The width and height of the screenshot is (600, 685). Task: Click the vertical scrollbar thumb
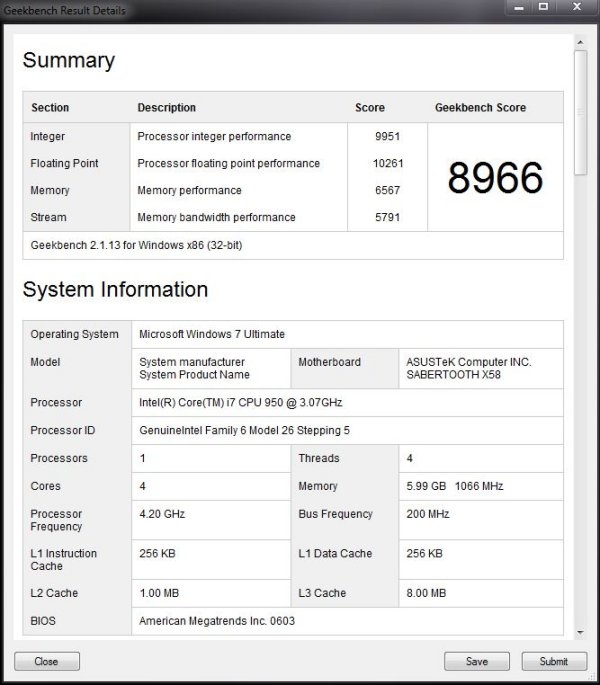[x=580, y=113]
